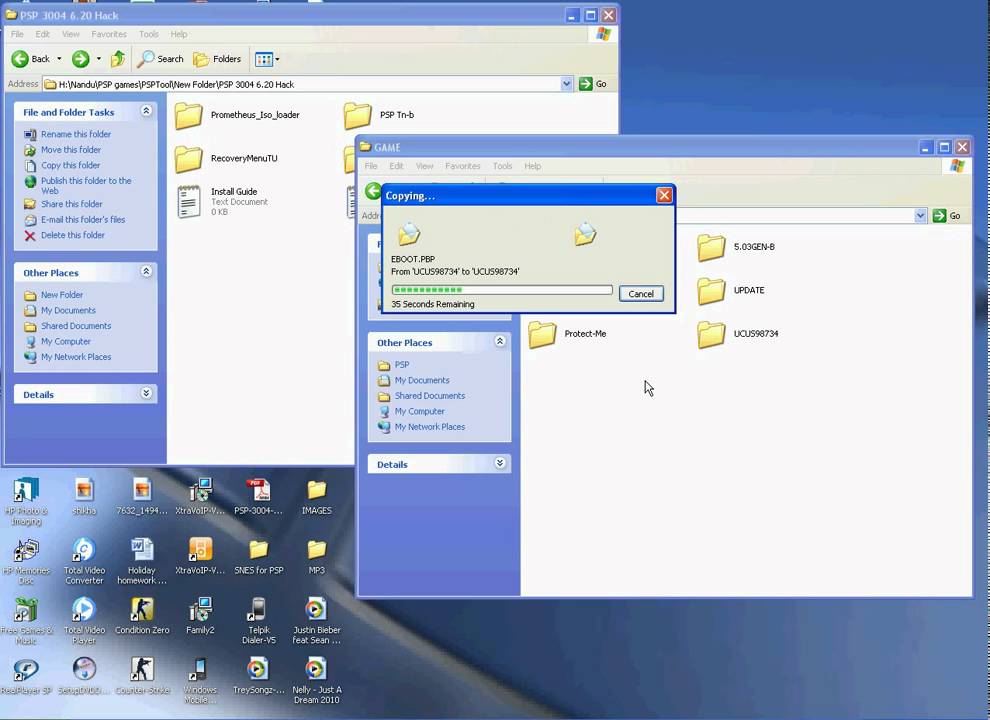Open My Network Places in PSP 3004 window
990x720 pixels.
76,357
